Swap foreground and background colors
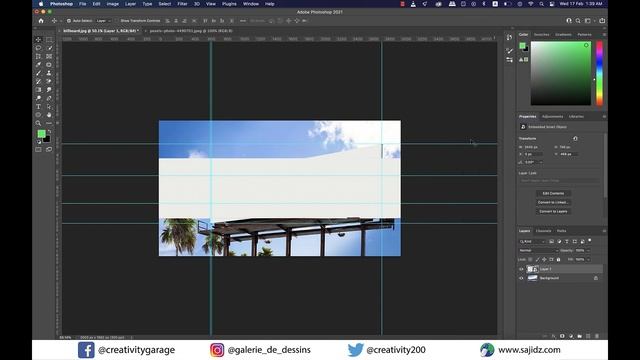This screenshot has height=360, width=640. pyautogui.click(x=49, y=131)
